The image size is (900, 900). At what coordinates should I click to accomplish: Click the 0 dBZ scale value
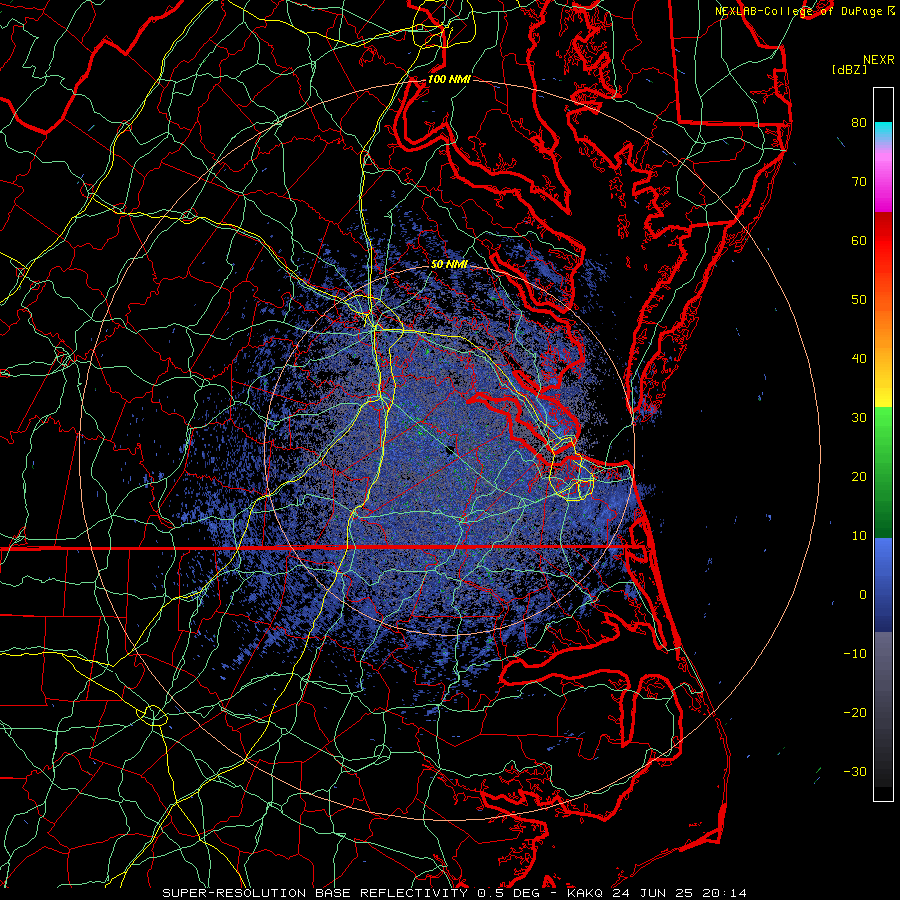point(863,595)
